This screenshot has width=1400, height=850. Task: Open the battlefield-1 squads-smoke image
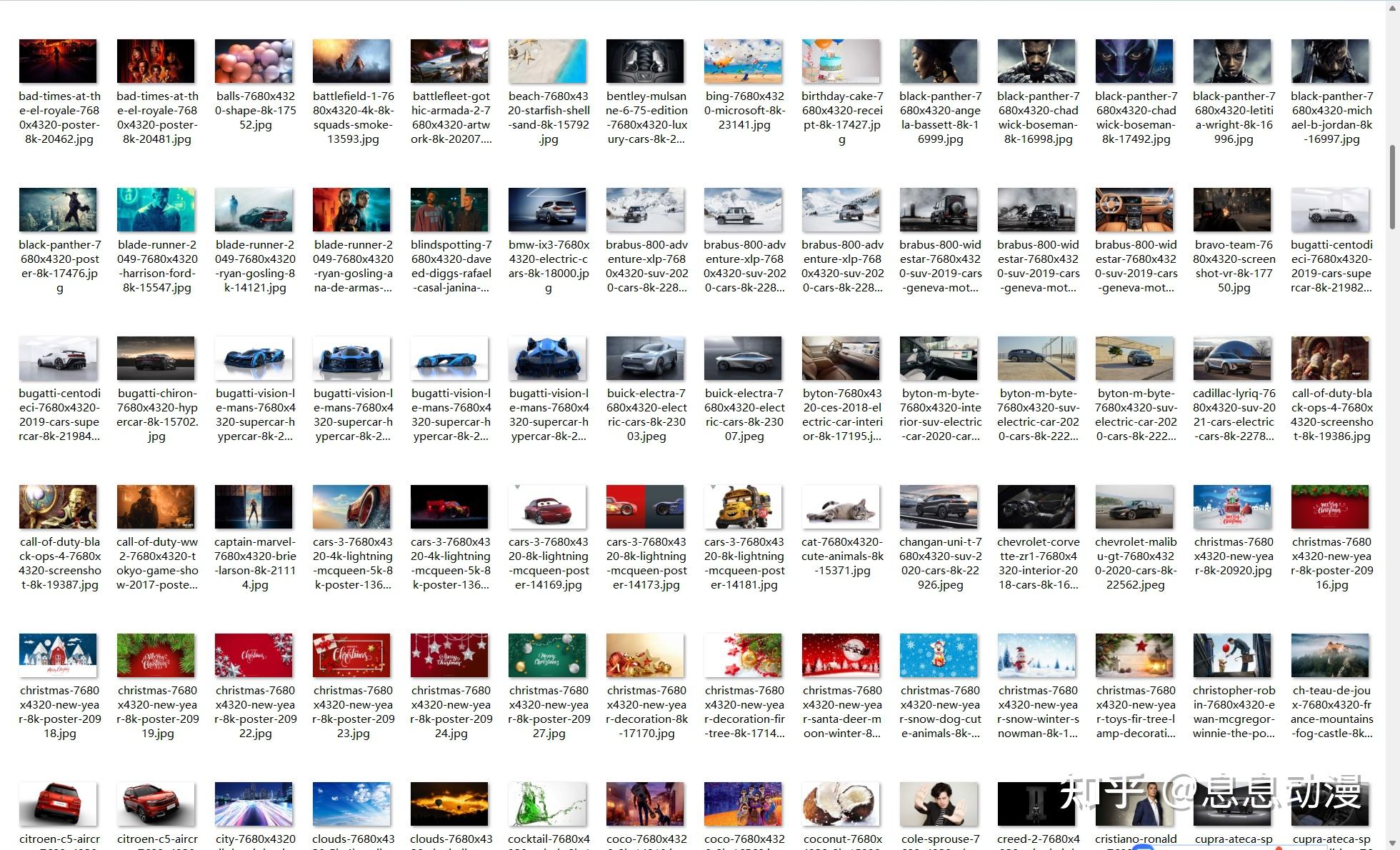351,61
